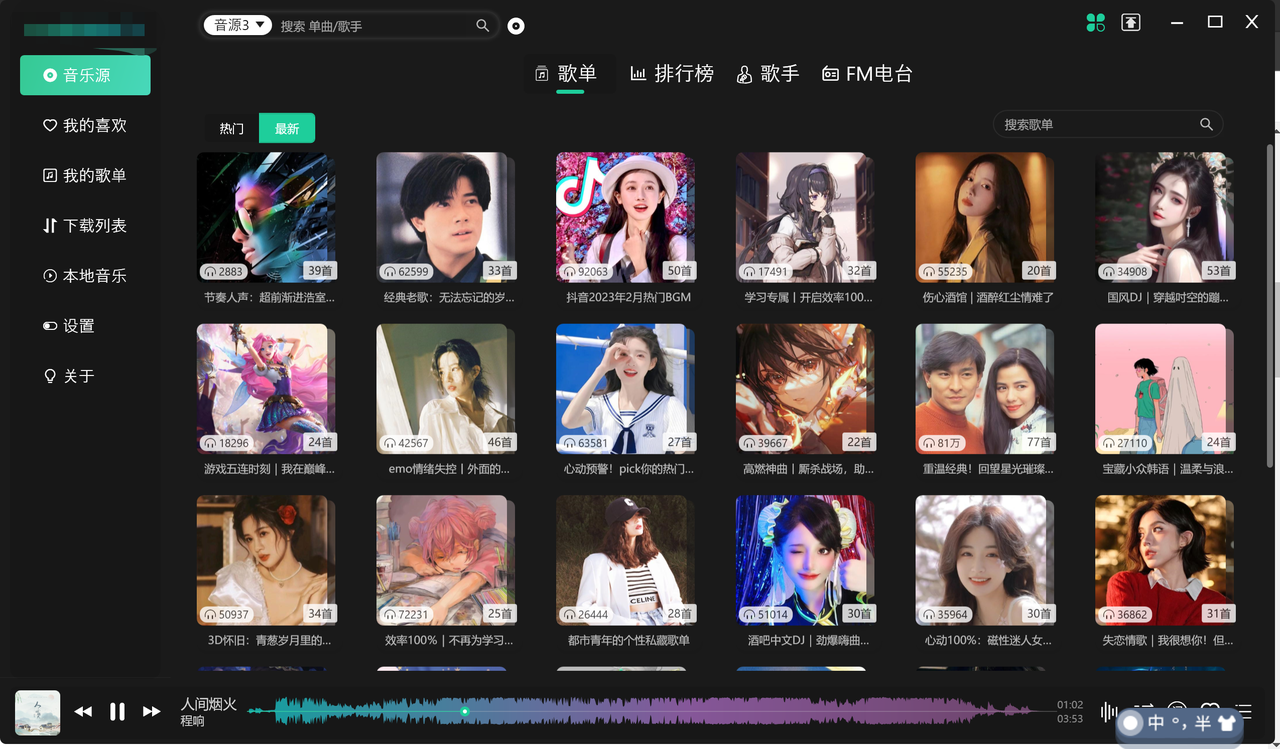Click playlist title 失恋情歌｜我很想你
This screenshot has height=749, width=1280.
(x=1168, y=640)
